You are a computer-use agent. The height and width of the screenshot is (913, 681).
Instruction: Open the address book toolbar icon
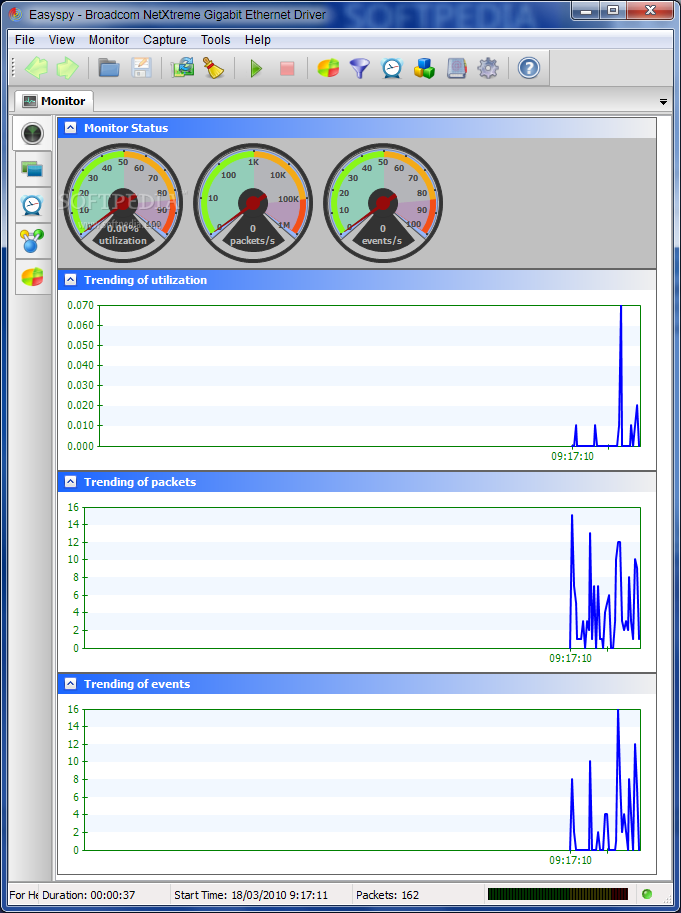456,68
